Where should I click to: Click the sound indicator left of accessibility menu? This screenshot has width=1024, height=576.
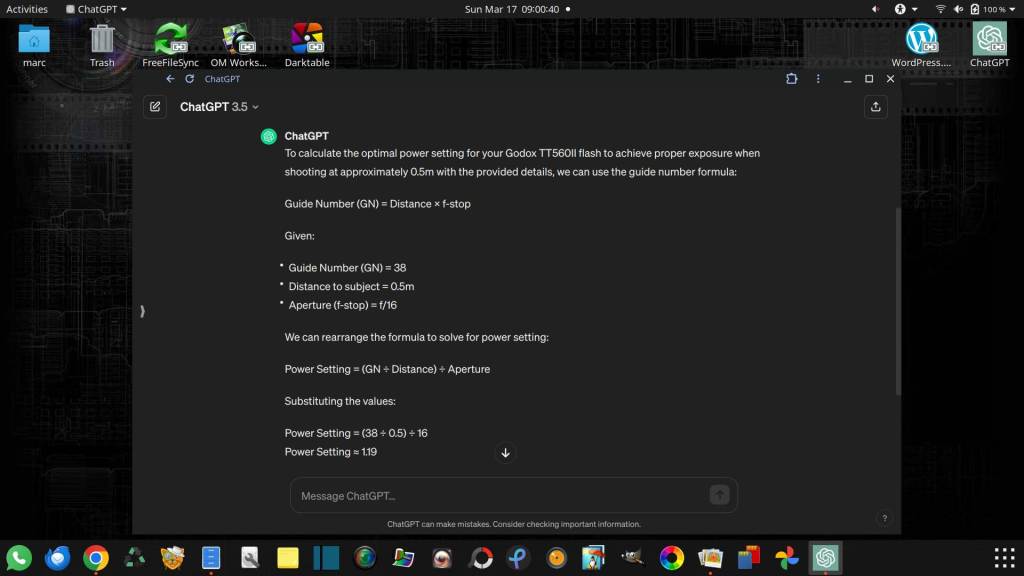(875, 9)
